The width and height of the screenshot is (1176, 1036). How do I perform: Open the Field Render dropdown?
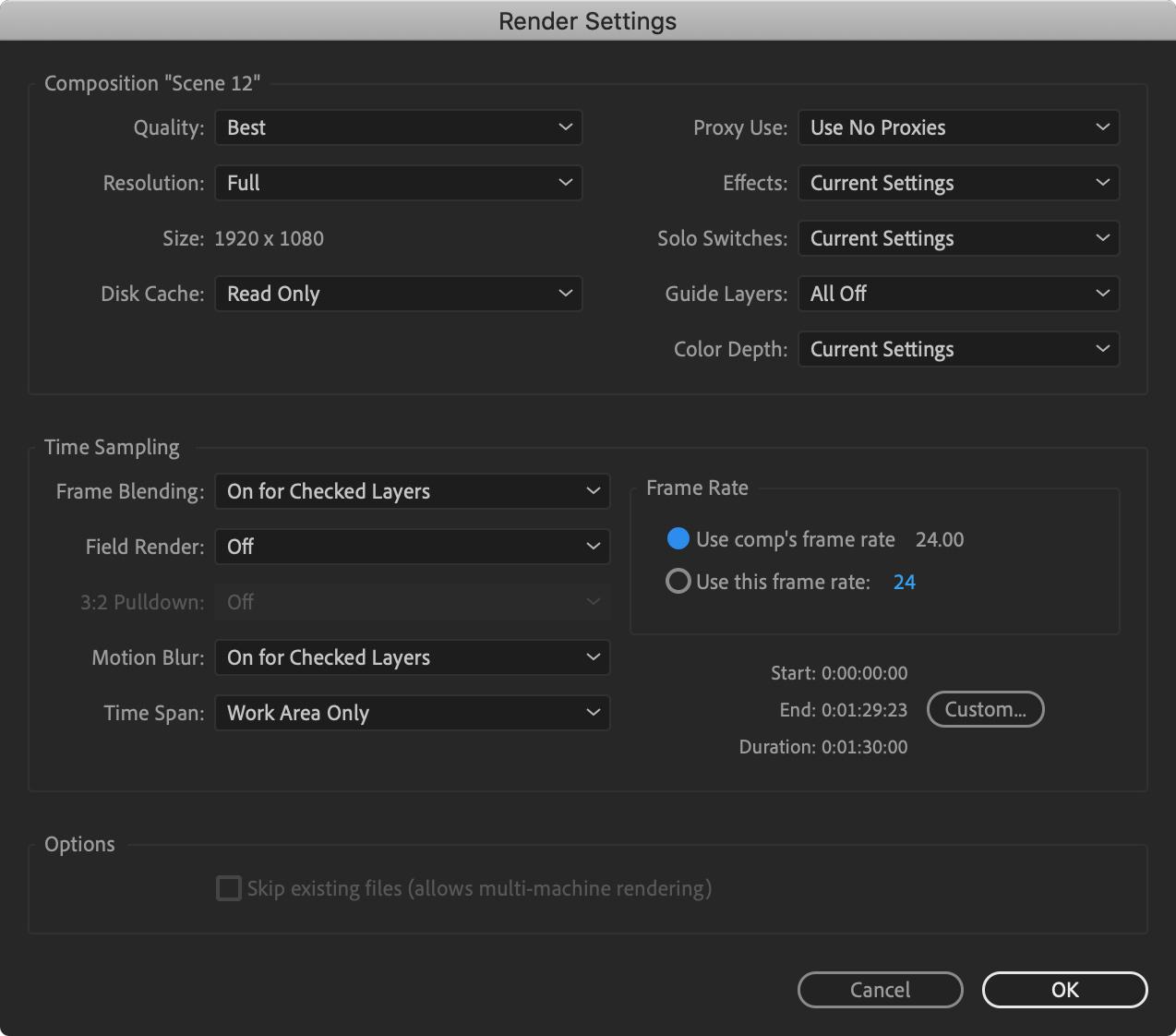413,547
